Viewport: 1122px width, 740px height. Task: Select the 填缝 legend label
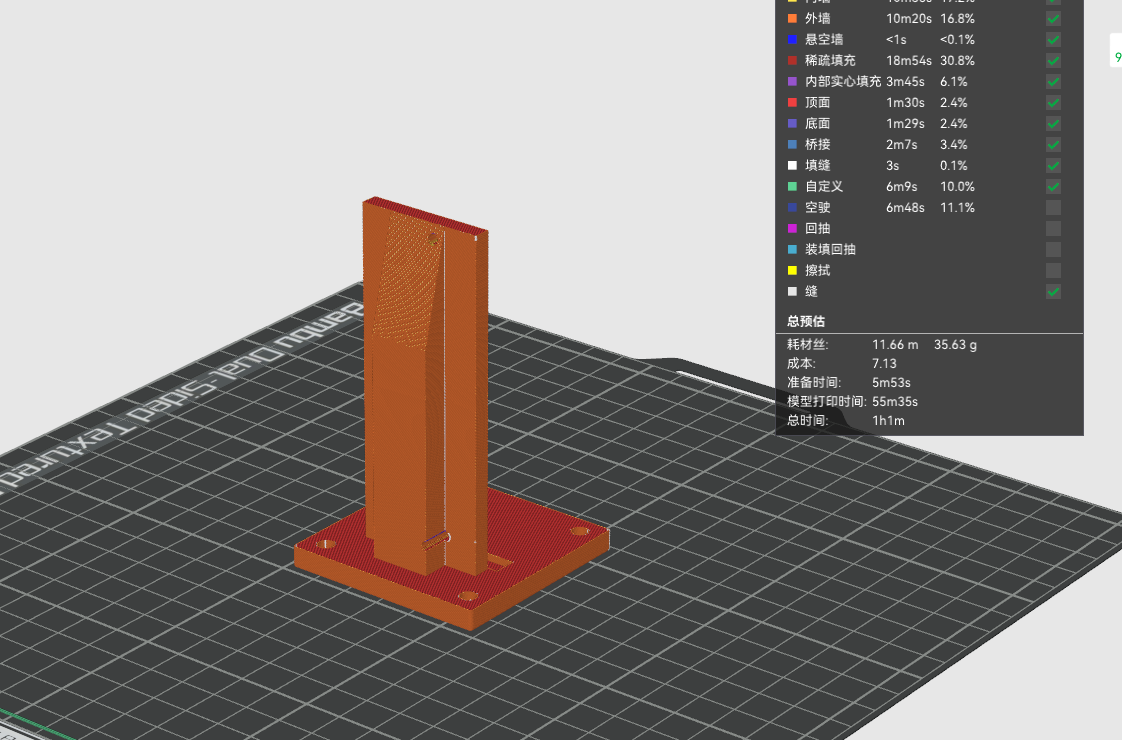(x=818, y=165)
